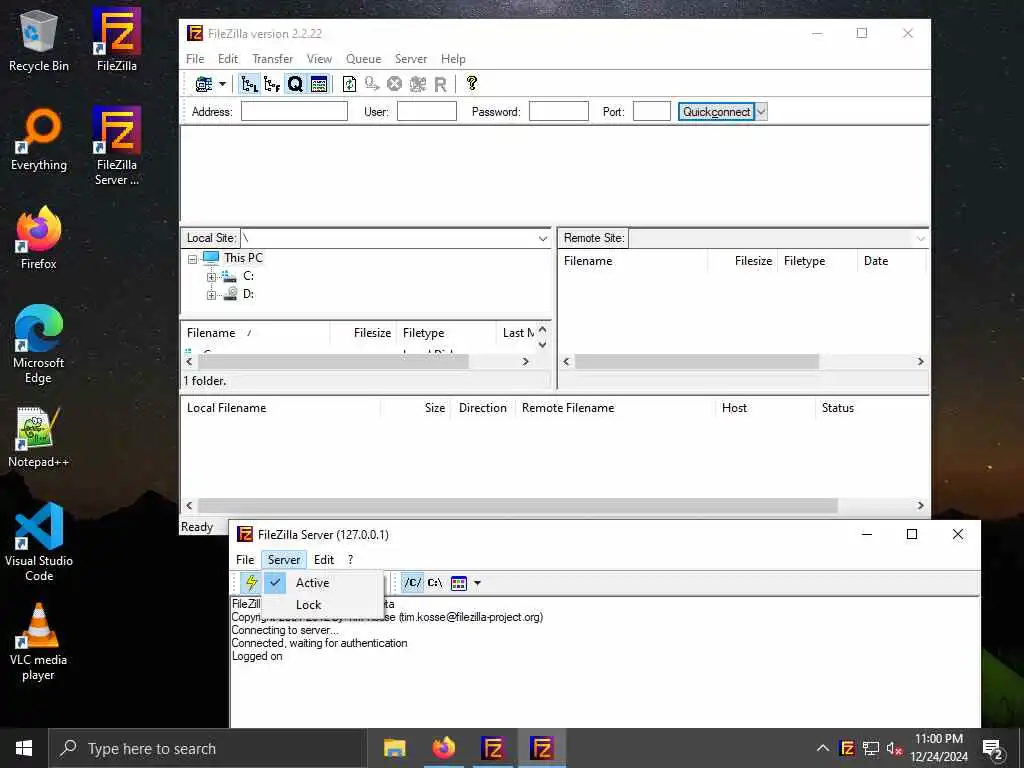Click the local file list scroll down arrow
This screenshot has height=768, width=1024.
(542, 345)
